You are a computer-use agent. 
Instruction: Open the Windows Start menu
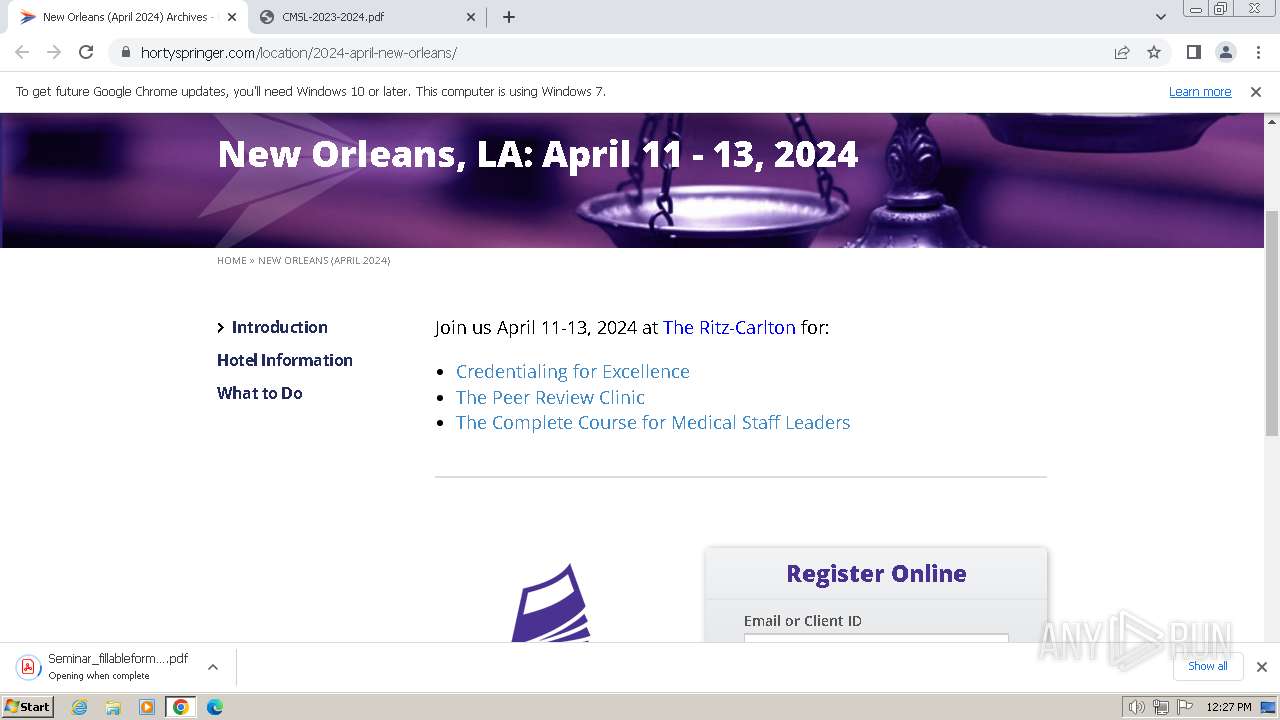coord(28,707)
